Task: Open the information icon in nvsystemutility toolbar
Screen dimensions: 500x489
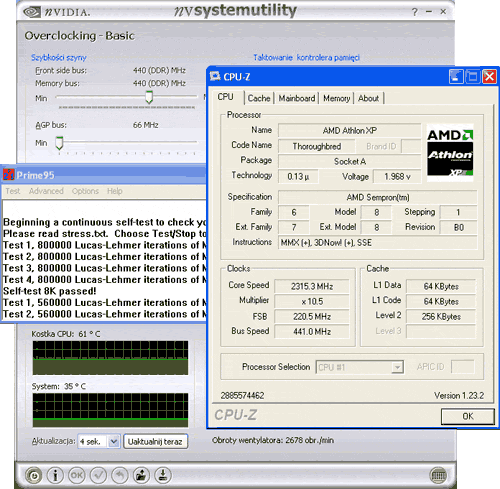Action: tap(55, 475)
